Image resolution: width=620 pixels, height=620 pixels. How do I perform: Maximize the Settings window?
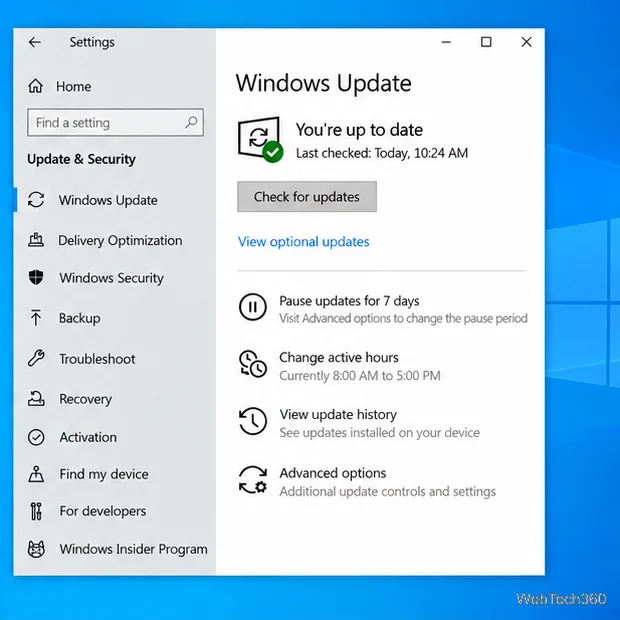(486, 42)
